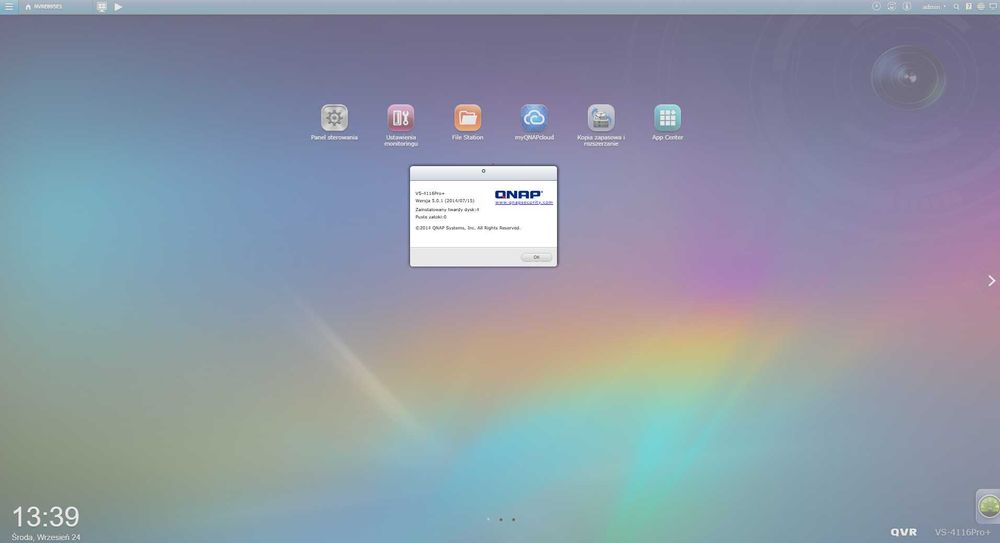Click the QVR logo text
Viewport: 1000px width, 543px height.
(x=904, y=532)
